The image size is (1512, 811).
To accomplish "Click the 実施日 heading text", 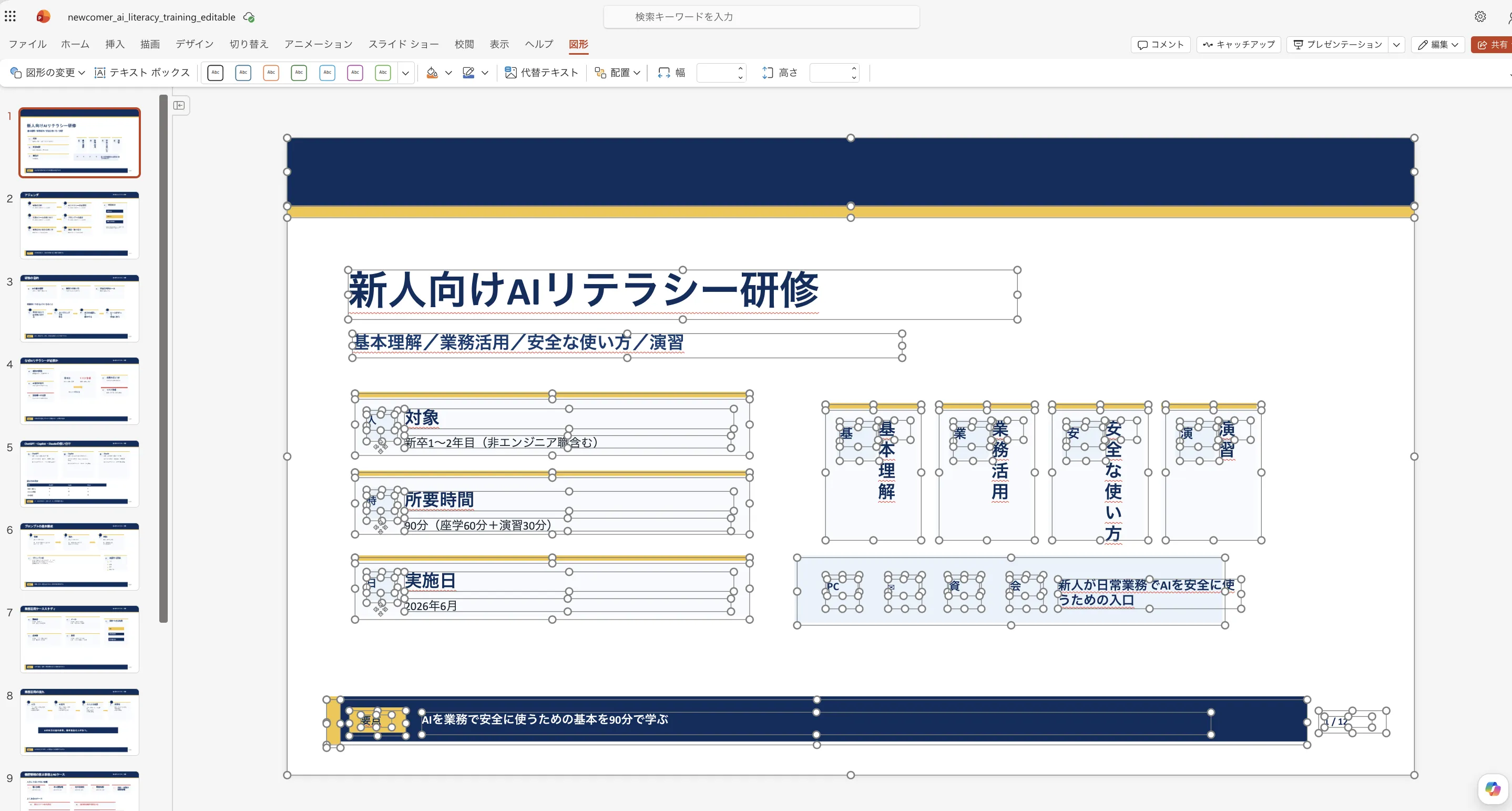I will point(430,581).
